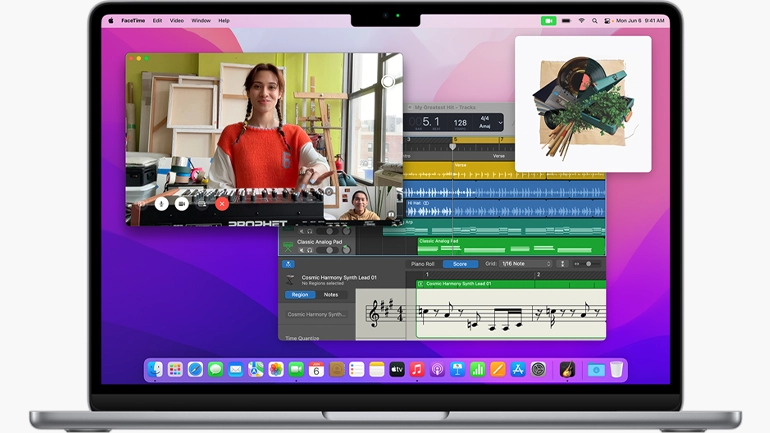Open Numbers from the Dock
The height and width of the screenshot is (433, 770).
pos(477,369)
